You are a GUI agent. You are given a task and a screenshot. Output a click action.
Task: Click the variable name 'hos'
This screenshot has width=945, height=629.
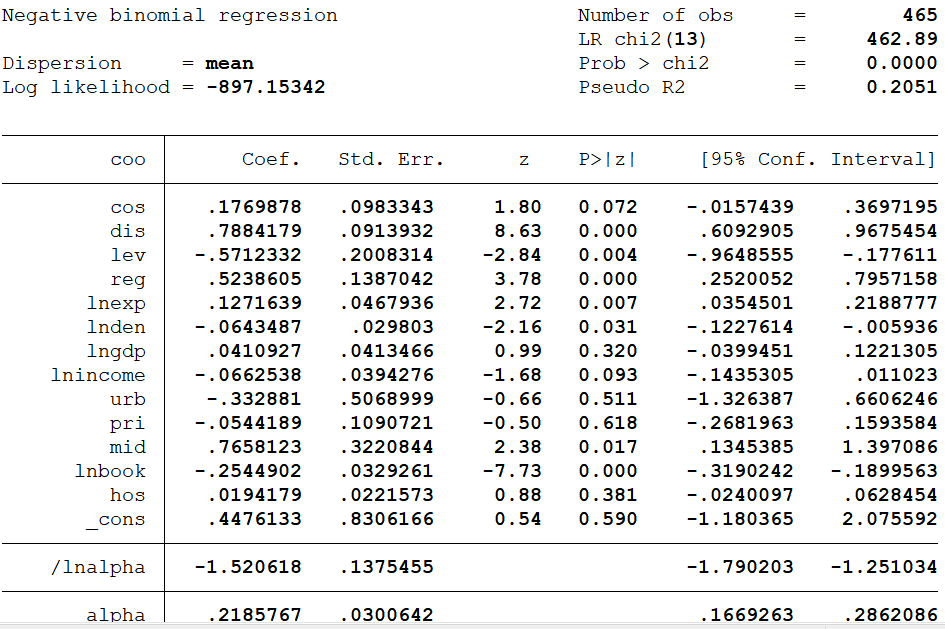[x=128, y=495]
